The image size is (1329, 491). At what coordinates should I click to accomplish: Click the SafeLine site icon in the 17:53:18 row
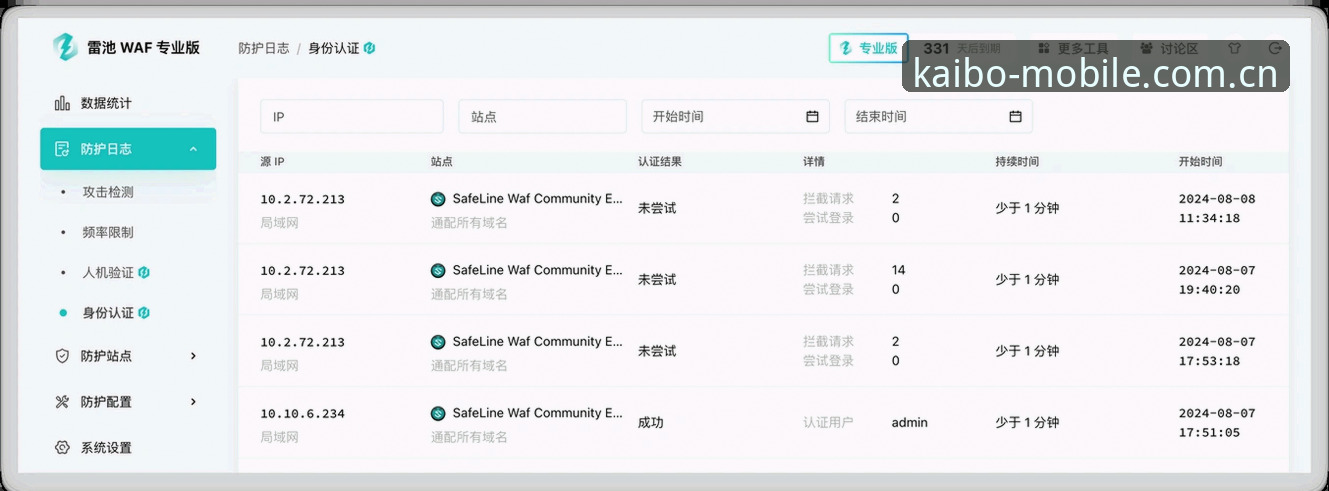click(438, 342)
